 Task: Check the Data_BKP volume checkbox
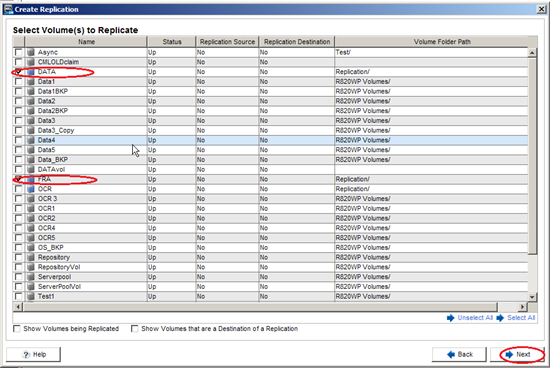(x=18, y=160)
